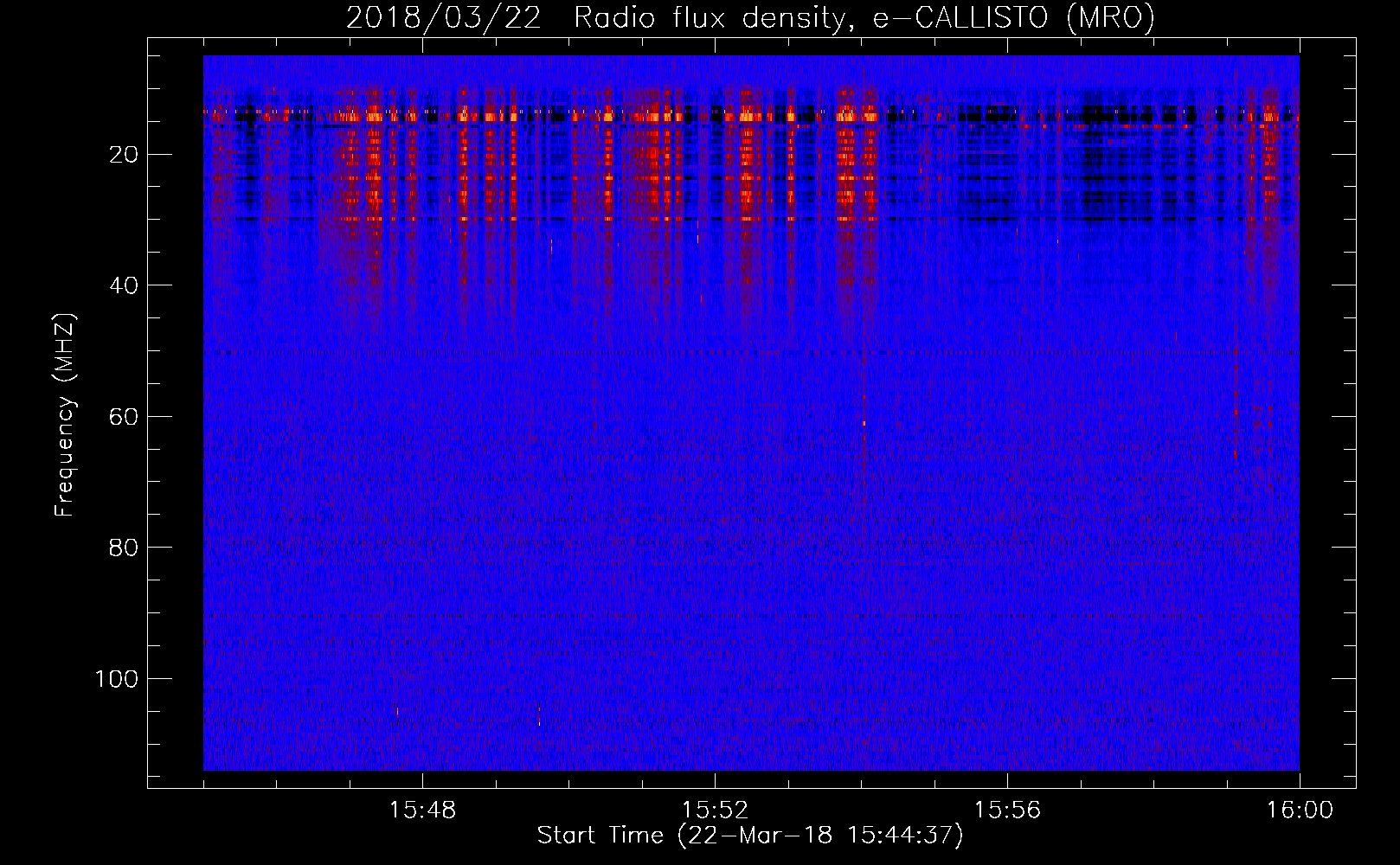Click the '15:56' time tick label

(1007, 811)
